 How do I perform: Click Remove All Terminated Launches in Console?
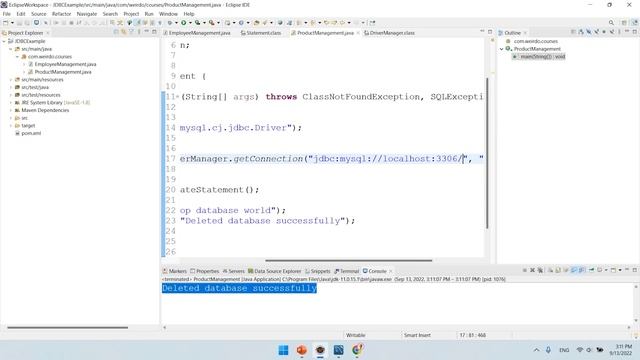point(540,270)
